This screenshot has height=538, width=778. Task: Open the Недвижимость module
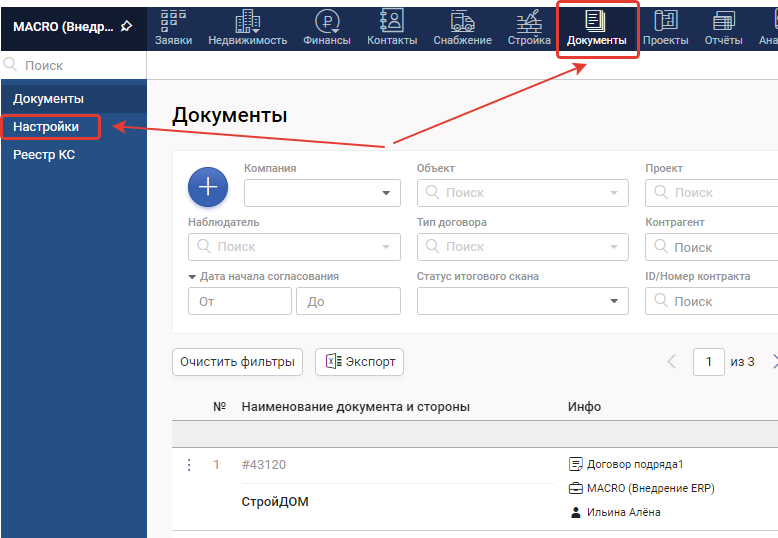point(247,28)
